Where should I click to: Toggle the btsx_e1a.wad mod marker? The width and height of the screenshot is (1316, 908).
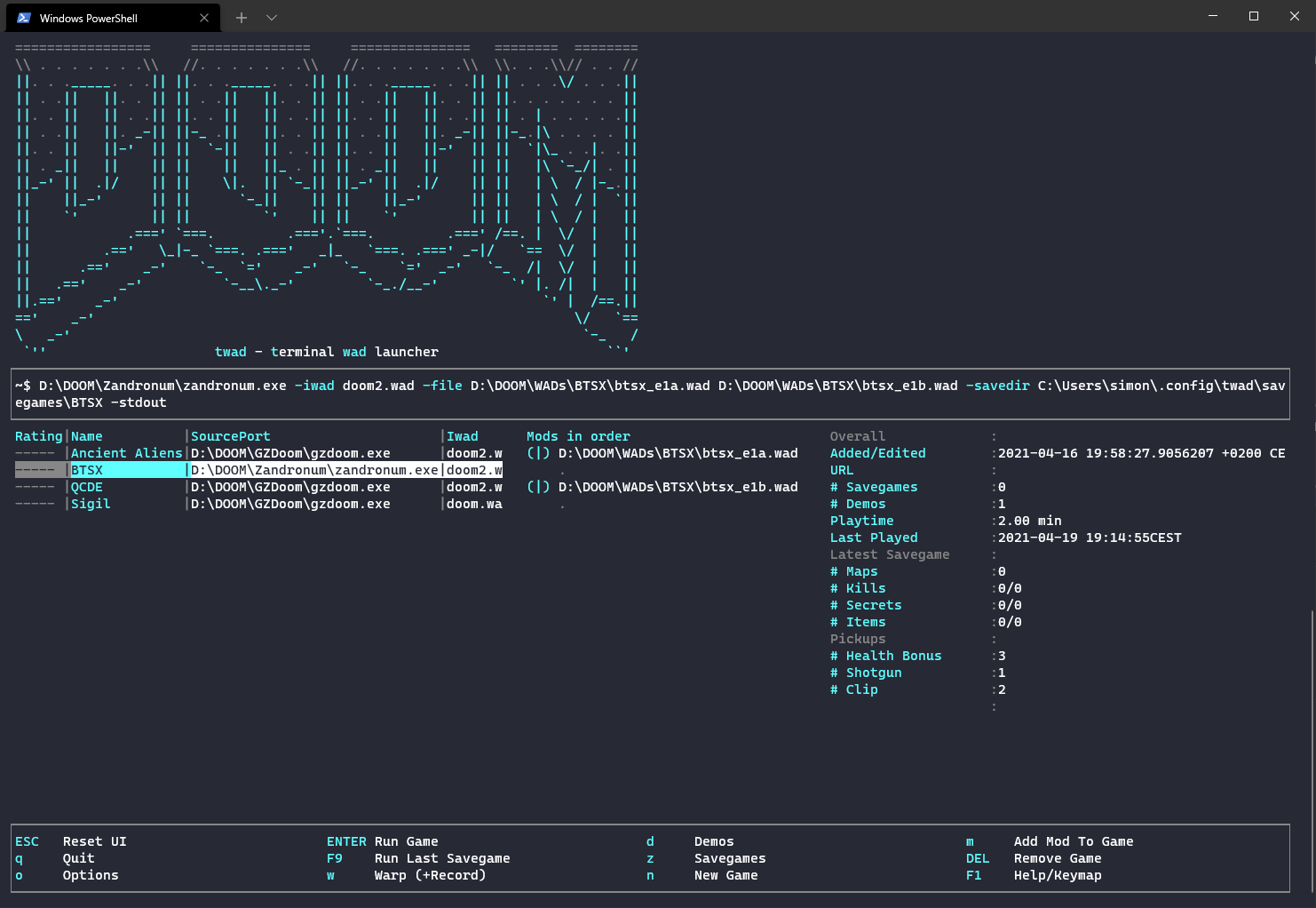pos(538,453)
